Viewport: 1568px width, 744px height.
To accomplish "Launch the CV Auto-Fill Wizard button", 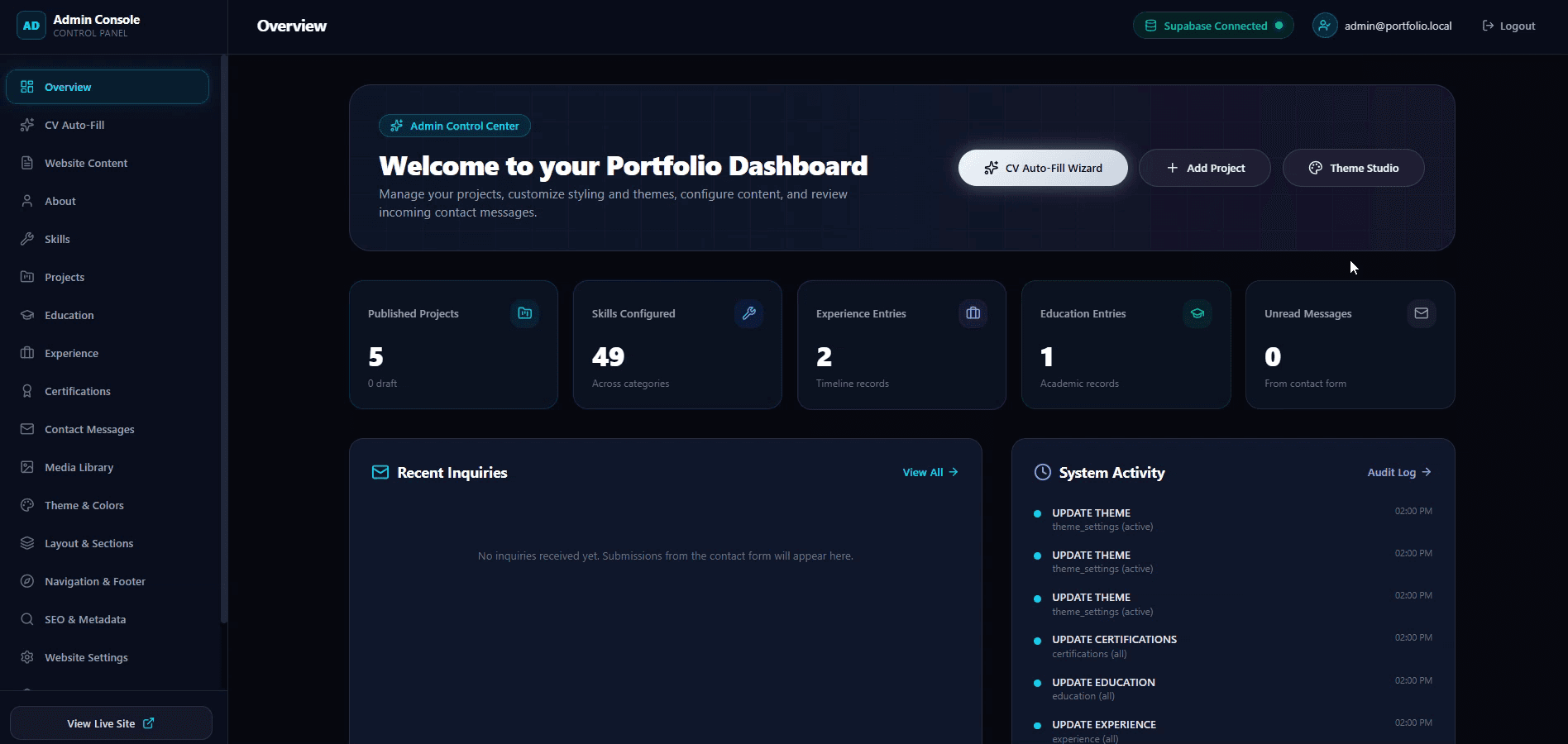I will point(1043,168).
